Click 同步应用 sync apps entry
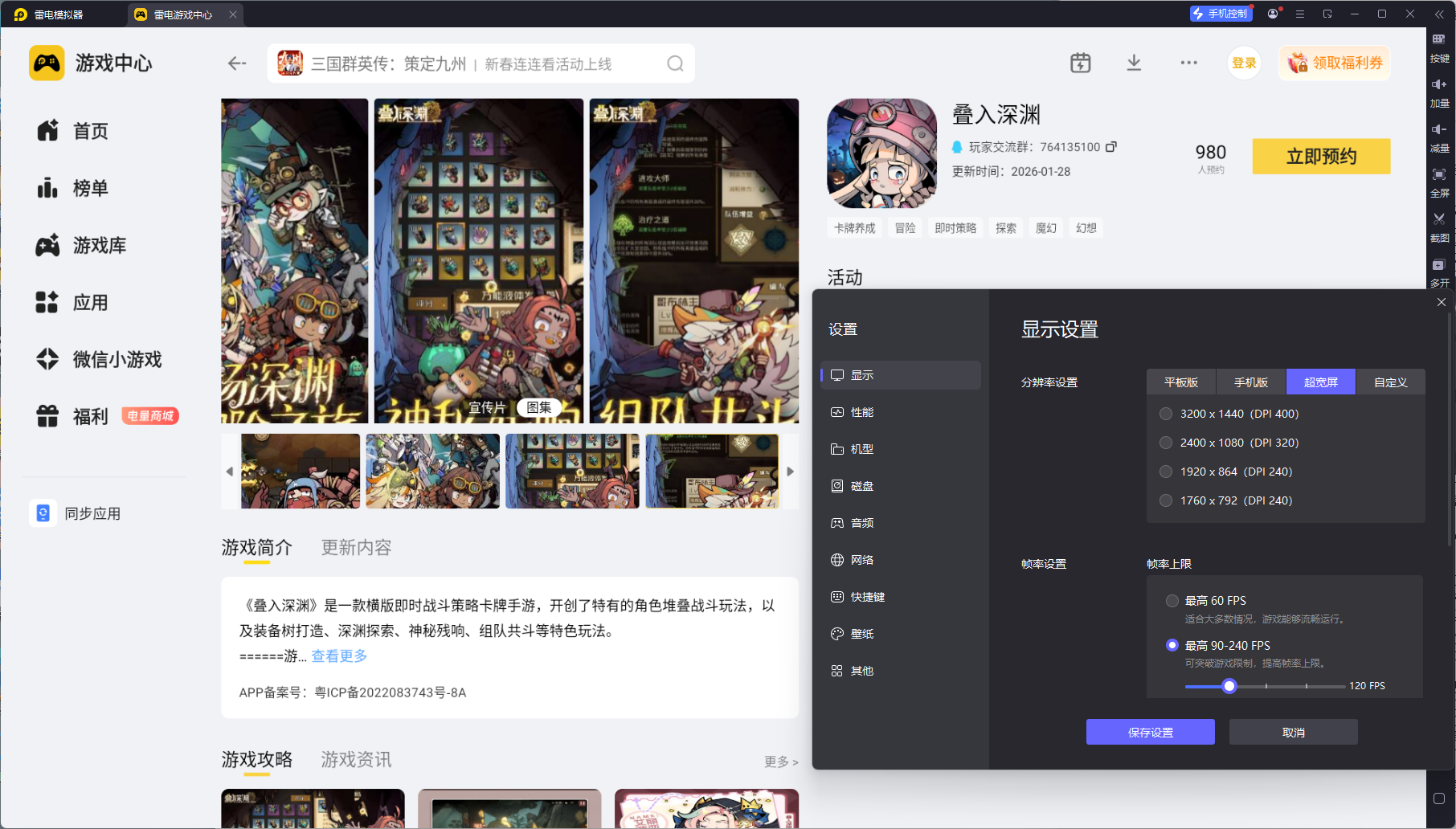This screenshot has height=829, width=1456. point(76,513)
